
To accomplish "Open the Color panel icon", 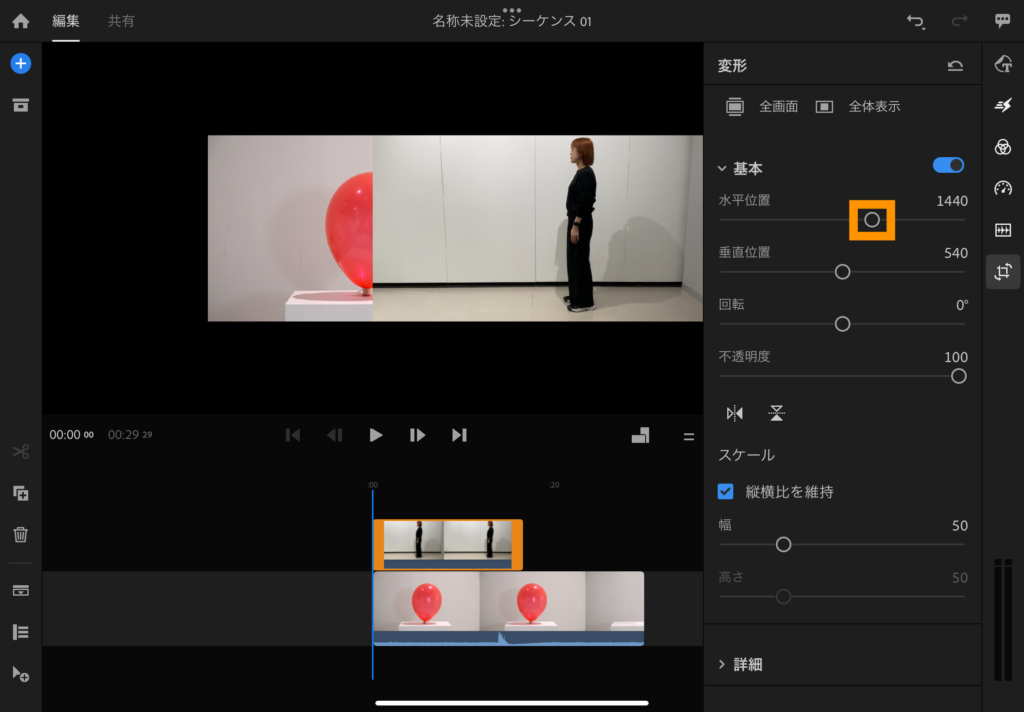I will (1003, 147).
